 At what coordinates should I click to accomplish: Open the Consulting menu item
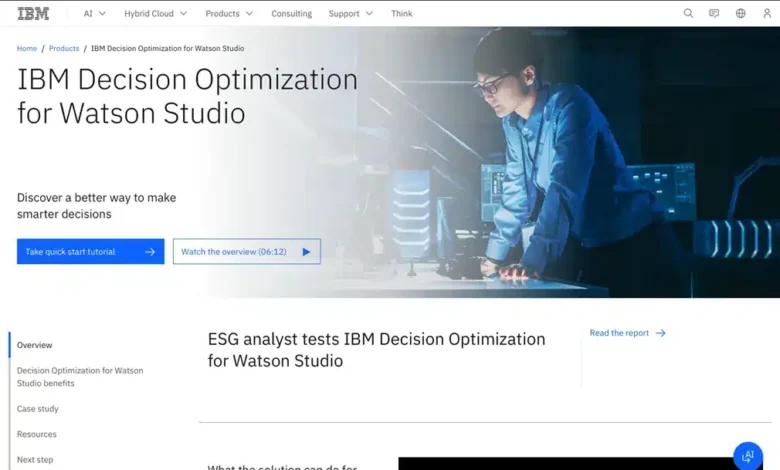[x=292, y=14]
